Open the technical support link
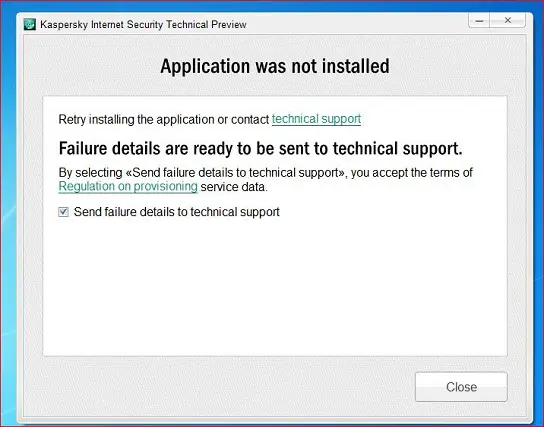Image resolution: width=544 pixels, height=427 pixels. click(316, 119)
